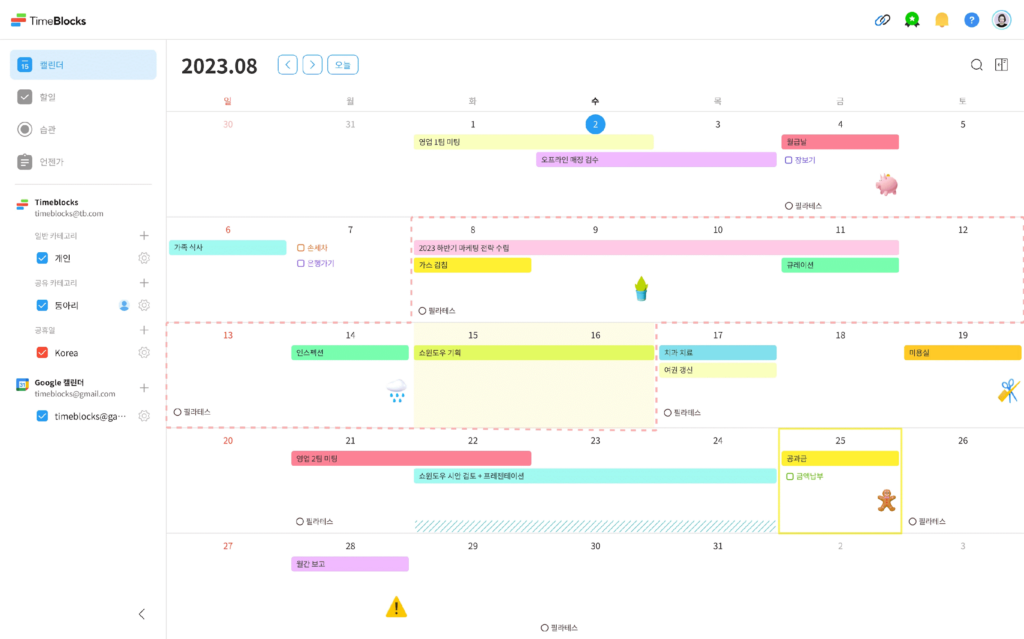Collapse the sidebar with bottom-left chevron
This screenshot has height=639, width=1024.
(x=141, y=614)
